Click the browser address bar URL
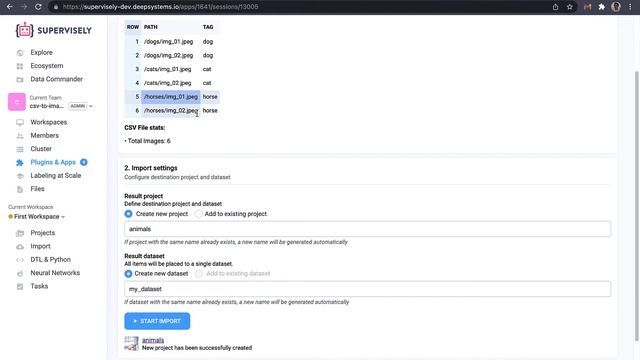Screen dimensions: 640x360 pyautogui.click(x=160, y=7)
